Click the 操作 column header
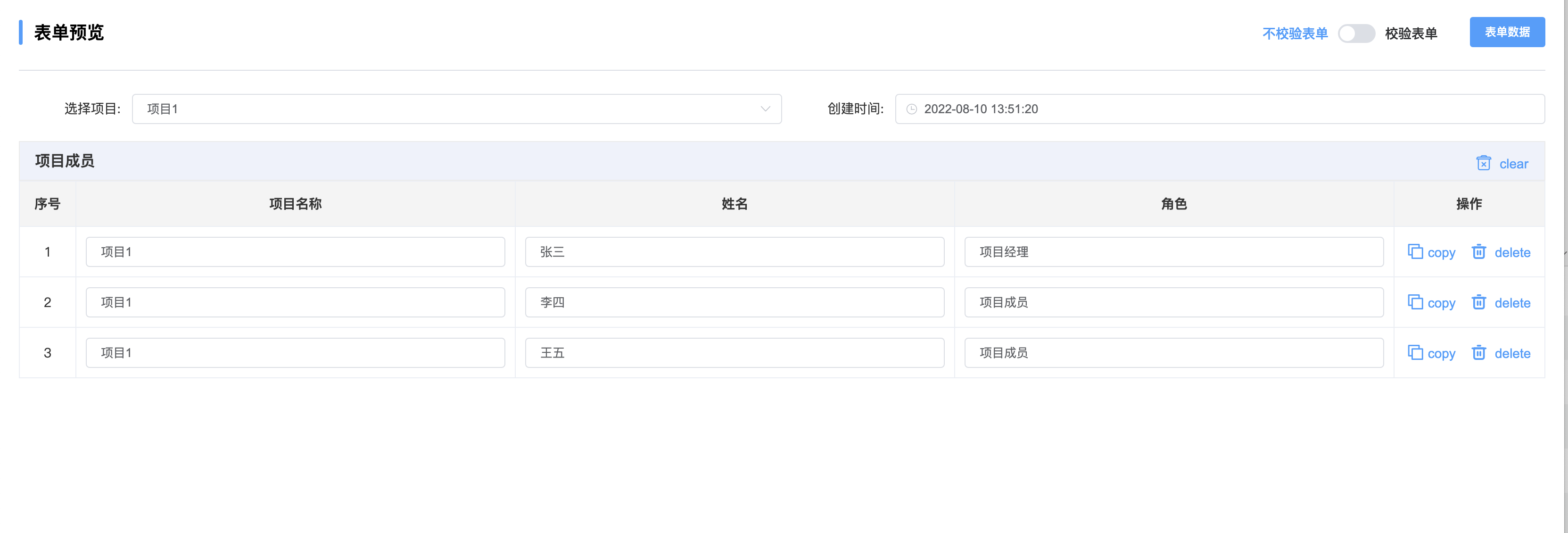The width and height of the screenshot is (1568, 533). point(1469,203)
